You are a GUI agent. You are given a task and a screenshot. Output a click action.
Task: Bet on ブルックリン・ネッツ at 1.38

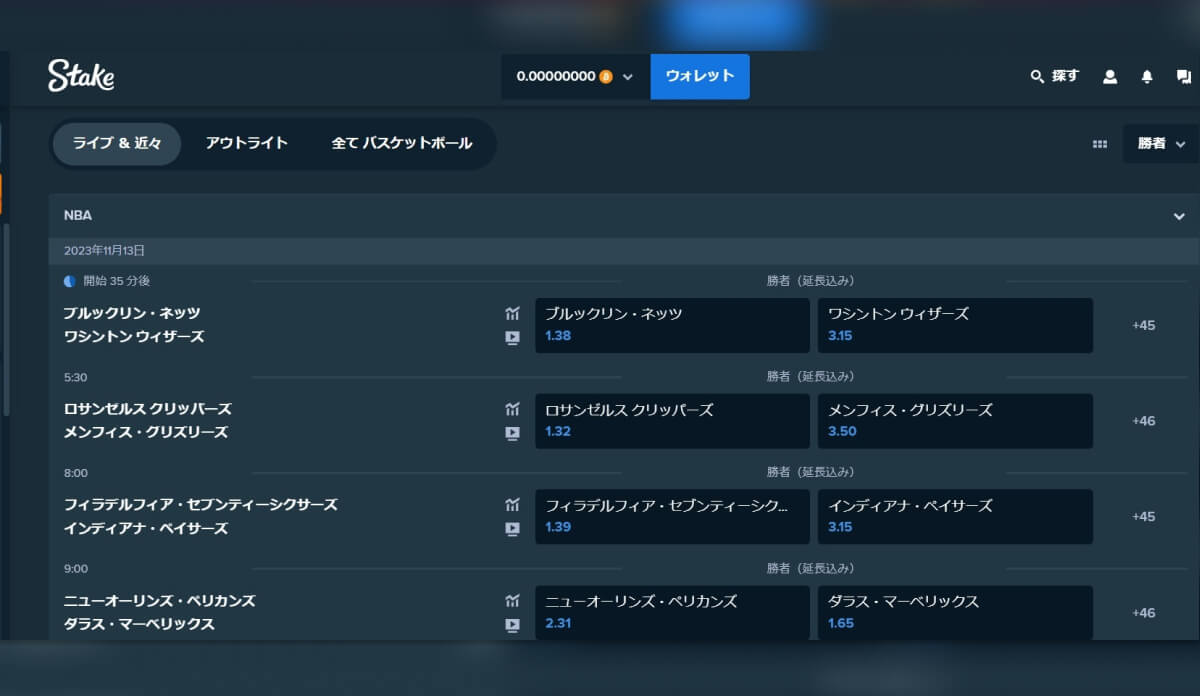pos(672,325)
